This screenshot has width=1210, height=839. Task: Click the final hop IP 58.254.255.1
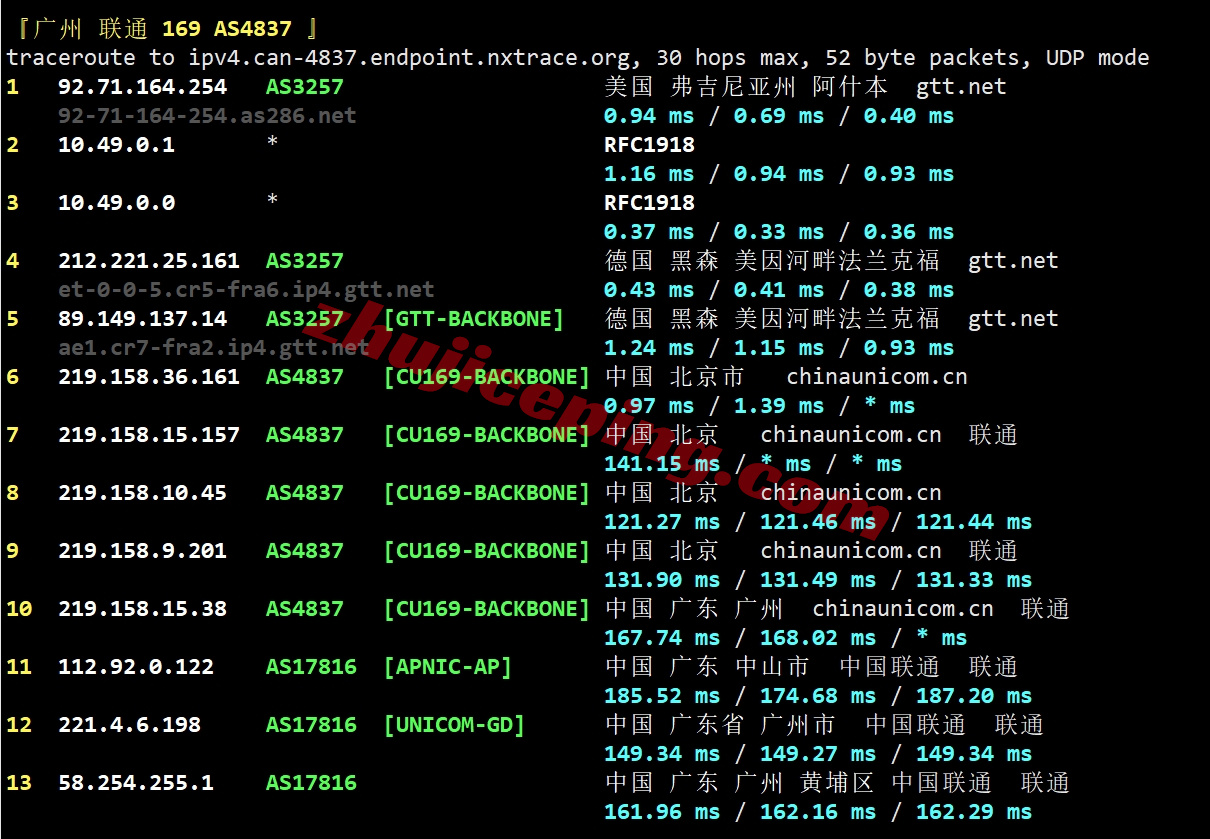[136, 783]
